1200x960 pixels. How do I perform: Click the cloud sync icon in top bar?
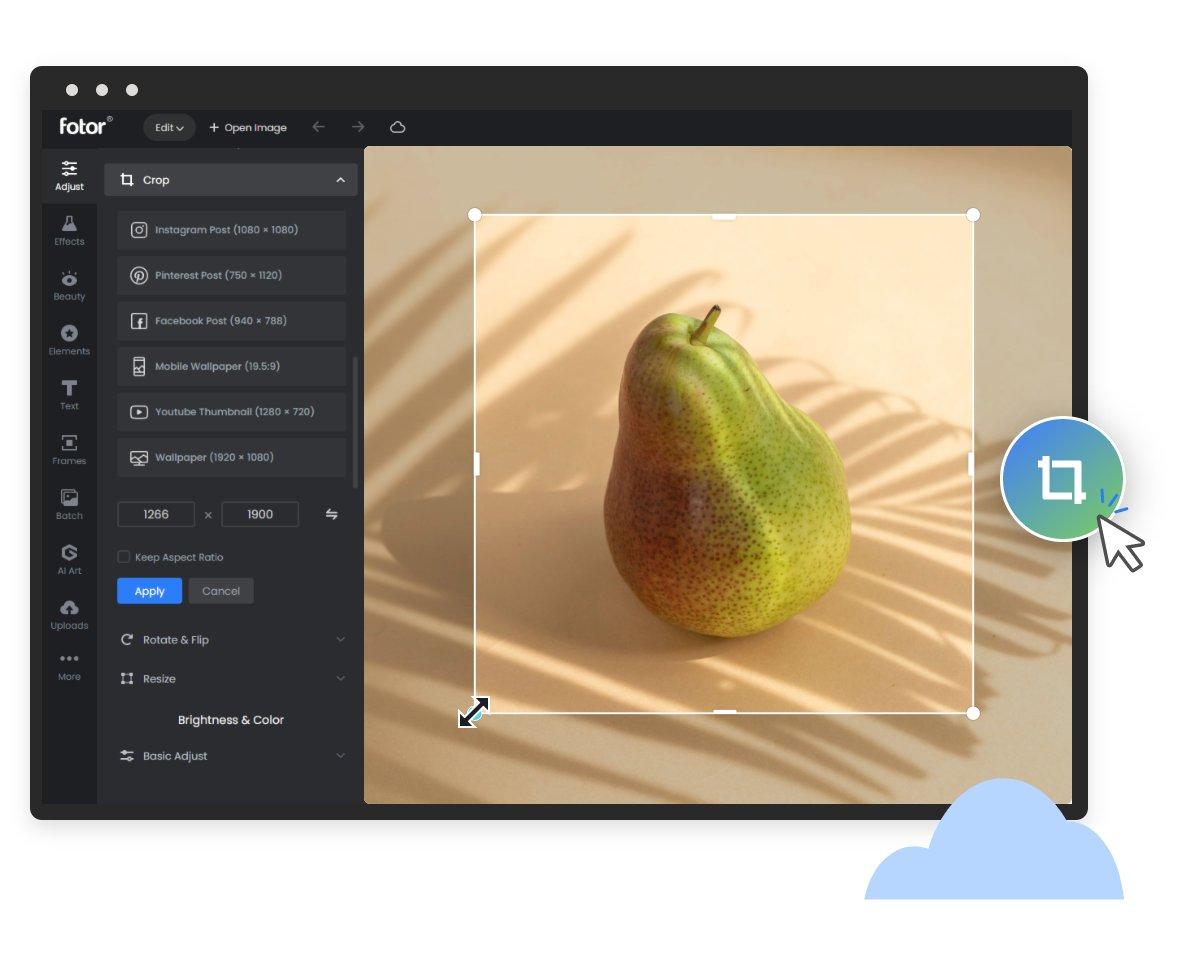(x=397, y=127)
